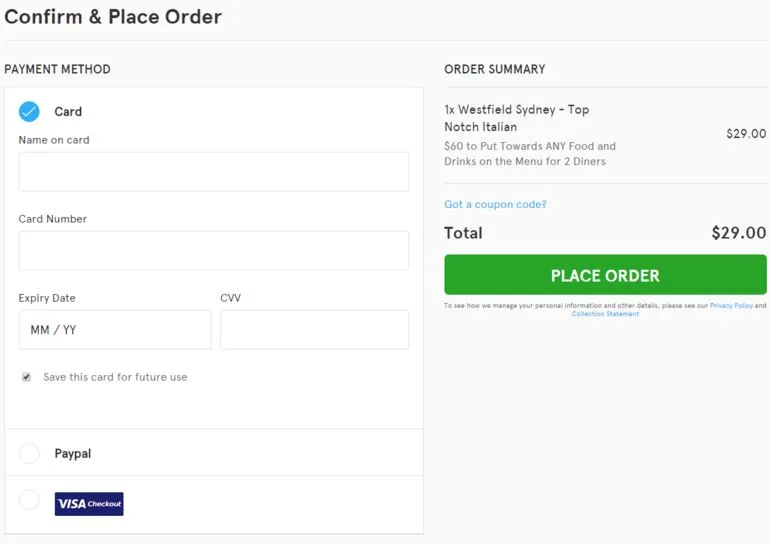Click the Paypal payment label
770x544 pixels.
(x=73, y=454)
